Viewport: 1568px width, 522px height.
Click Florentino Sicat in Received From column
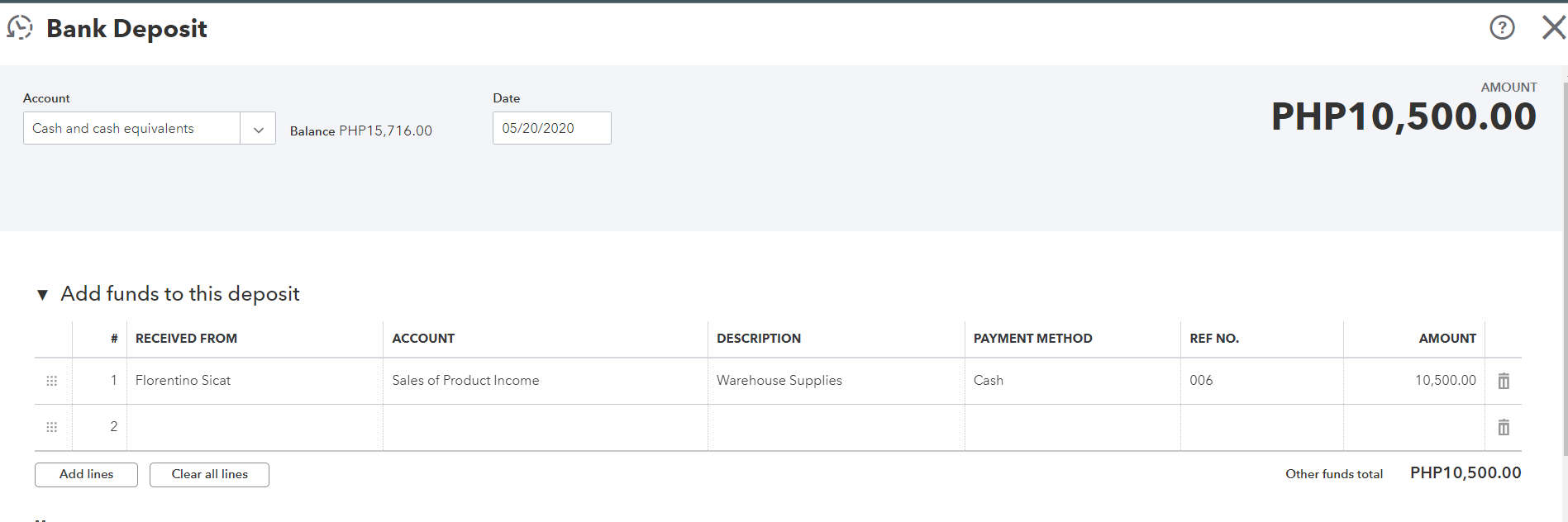183,380
